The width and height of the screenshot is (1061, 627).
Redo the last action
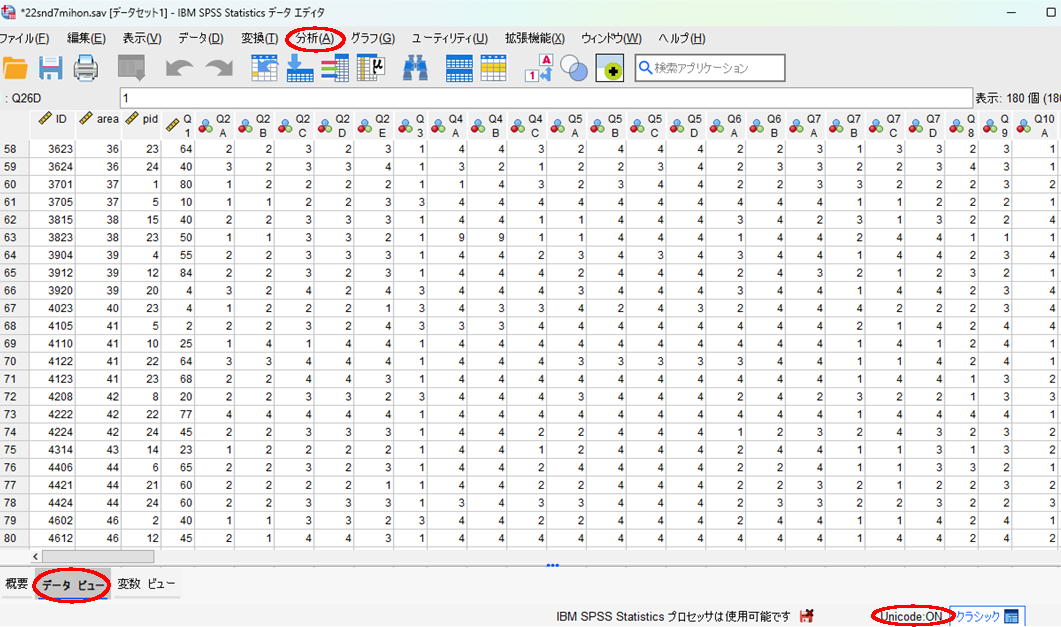219,68
